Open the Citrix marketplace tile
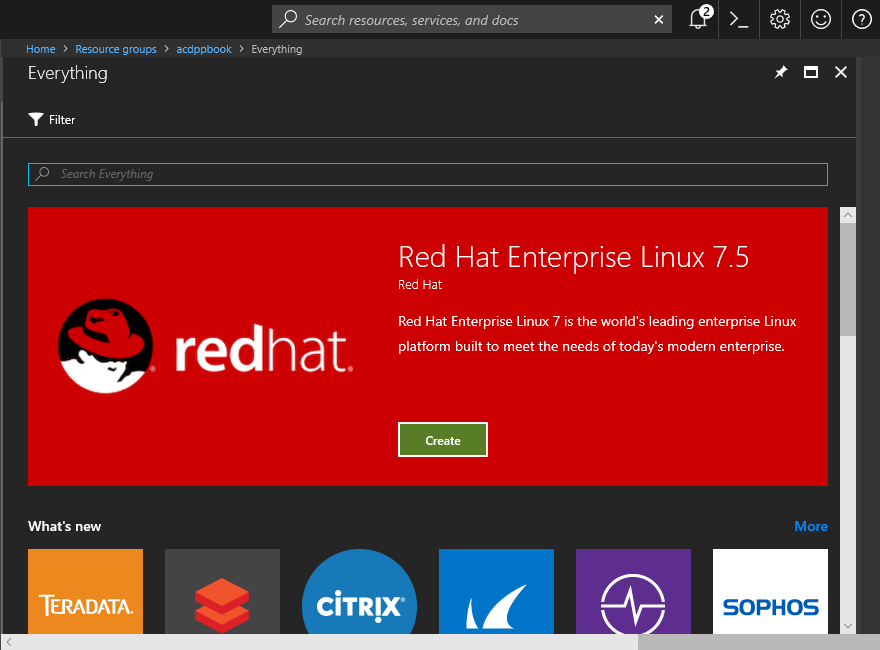Image resolution: width=880 pixels, height=650 pixels. tap(359, 592)
